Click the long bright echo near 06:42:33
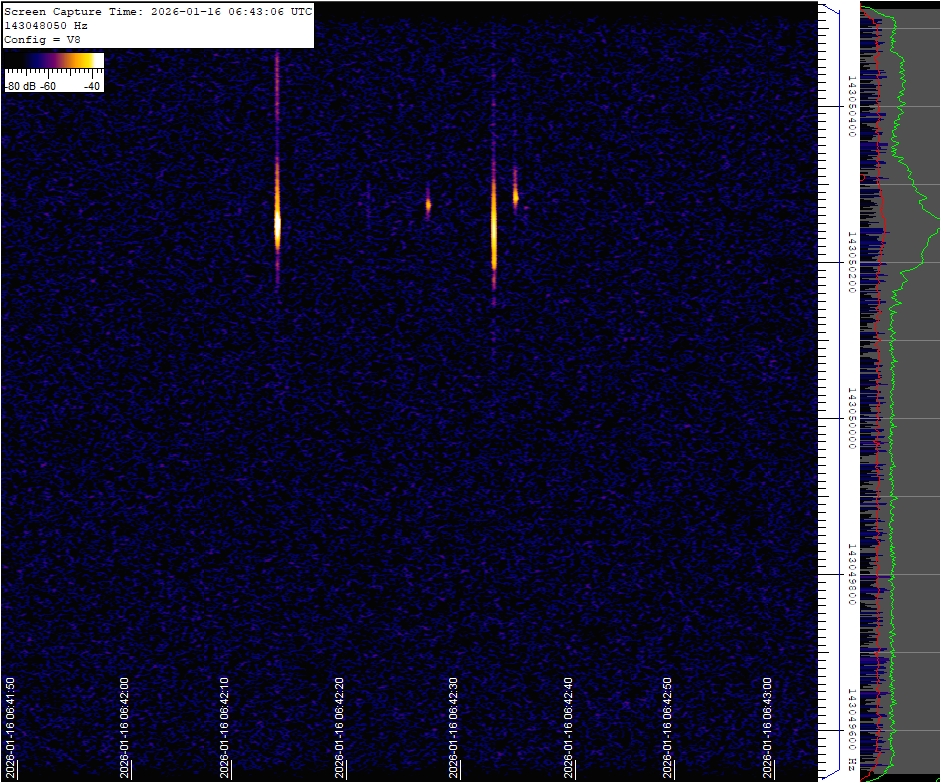Image resolution: width=941 pixels, height=783 pixels. (494, 225)
